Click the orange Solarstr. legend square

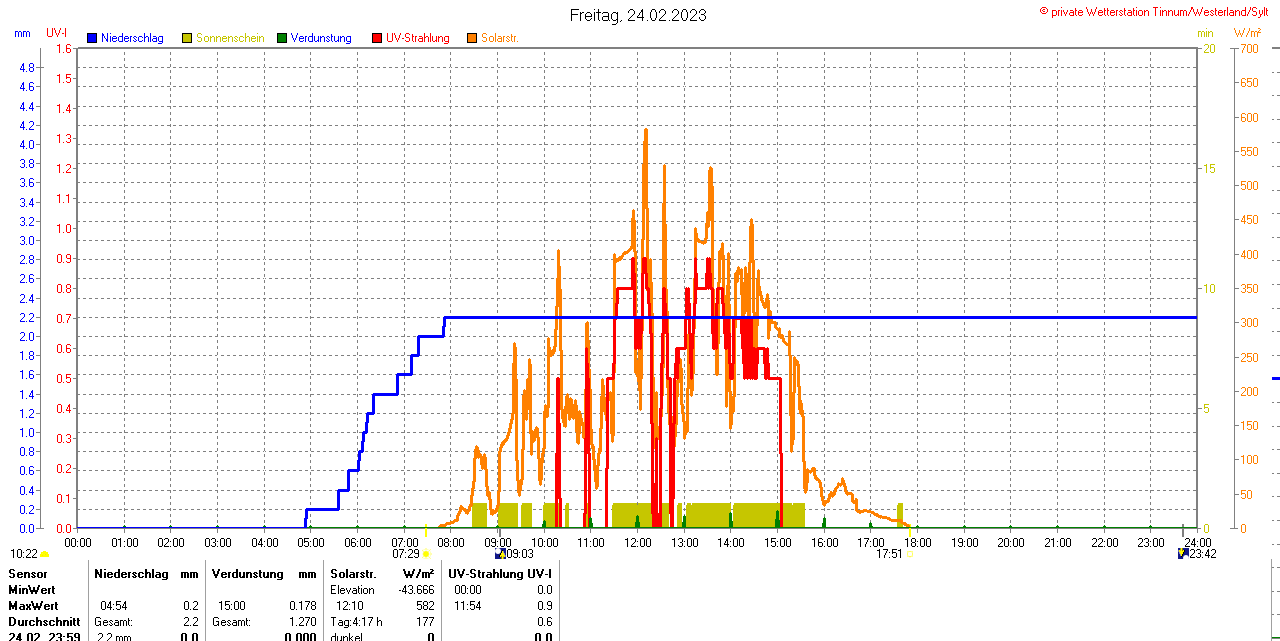(472, 38)
